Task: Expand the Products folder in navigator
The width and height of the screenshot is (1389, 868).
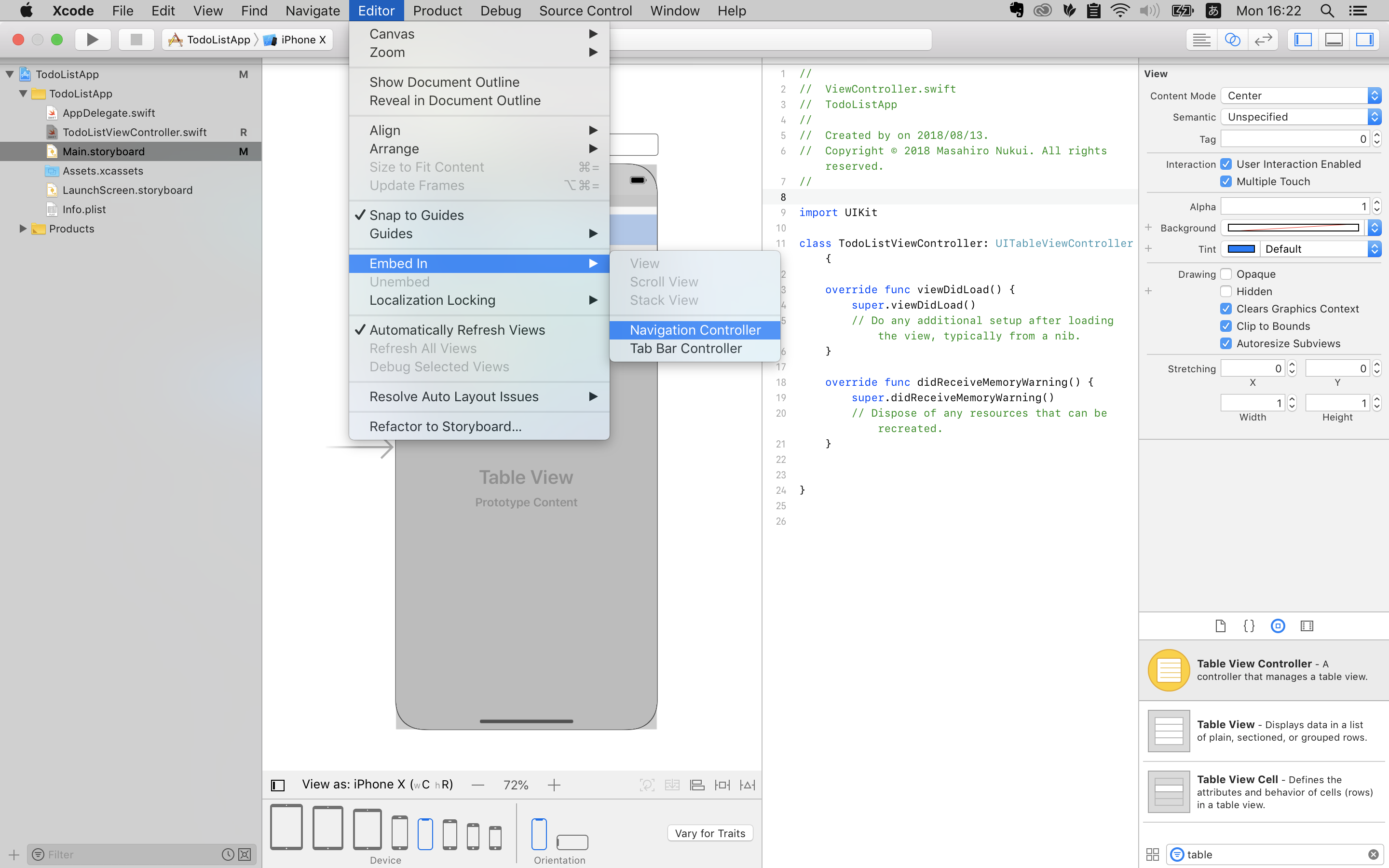Action: coord(23,229)
